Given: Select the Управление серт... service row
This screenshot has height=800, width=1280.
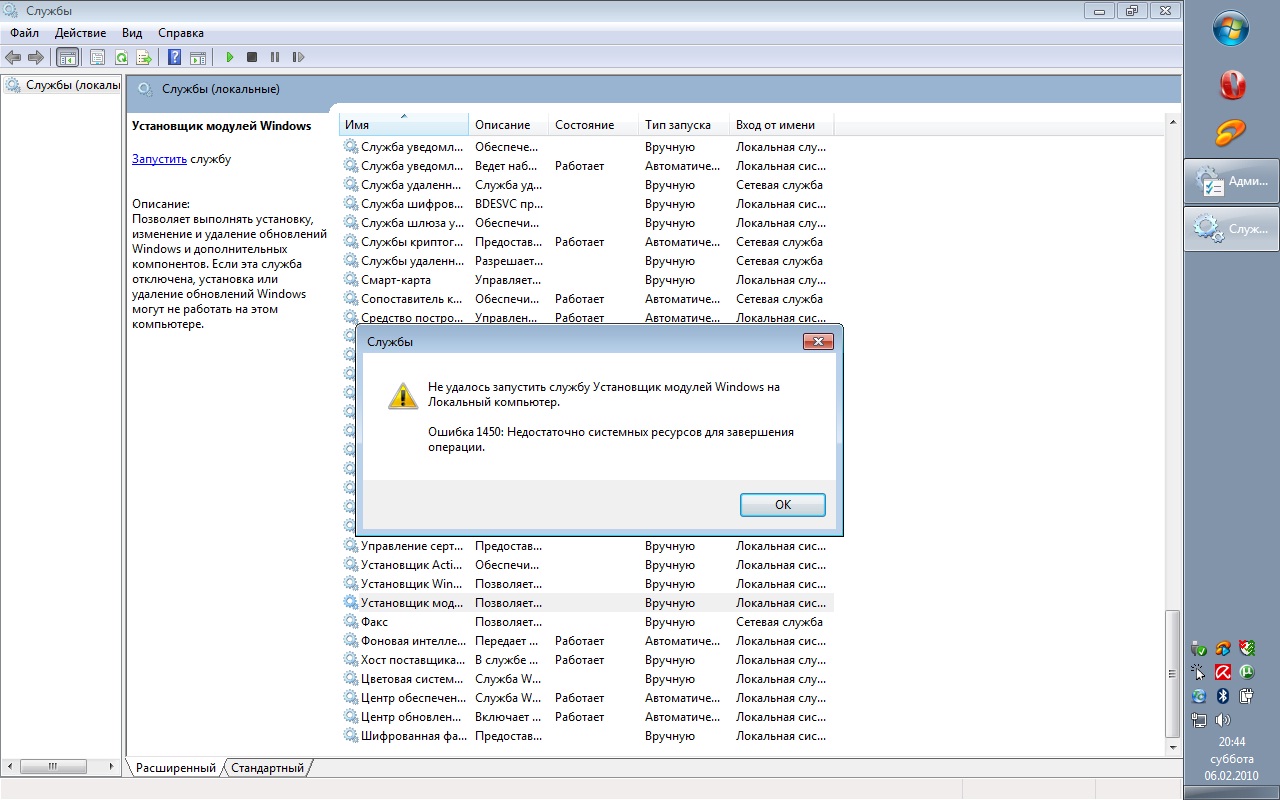Looking at the screenshot, I should pos(587,546).
